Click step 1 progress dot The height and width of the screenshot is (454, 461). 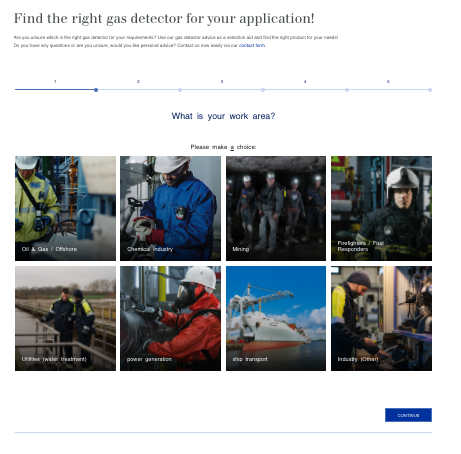click(96, 90)
